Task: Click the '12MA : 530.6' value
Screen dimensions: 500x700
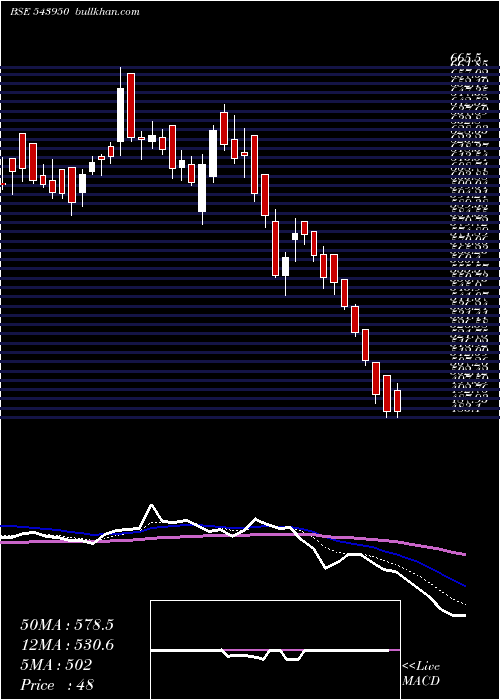Action: pos(67,644)
